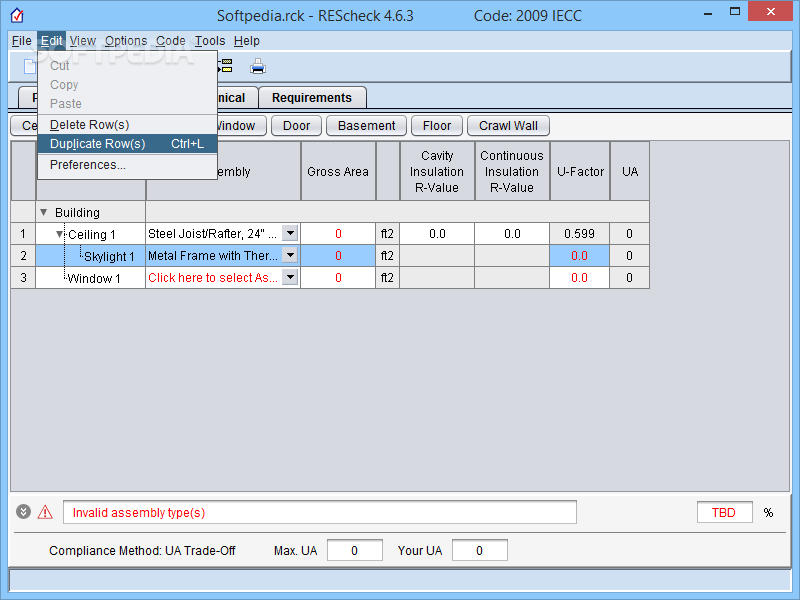
Task: Click the round double-chevron status icon
Action: (23, 511)
